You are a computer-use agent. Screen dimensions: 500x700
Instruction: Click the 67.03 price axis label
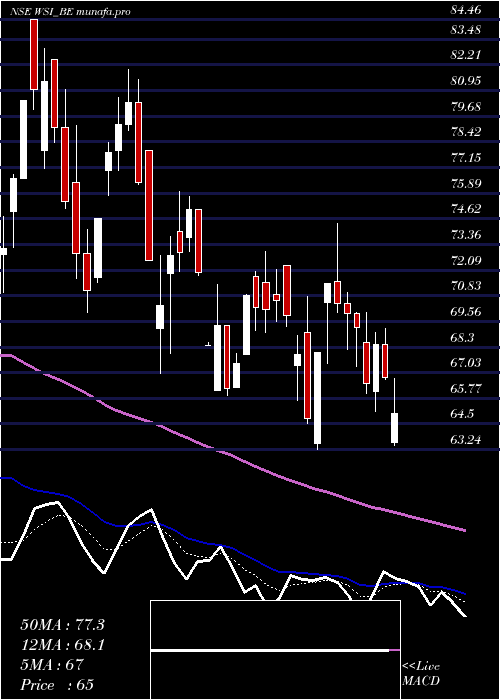point(466,362)
